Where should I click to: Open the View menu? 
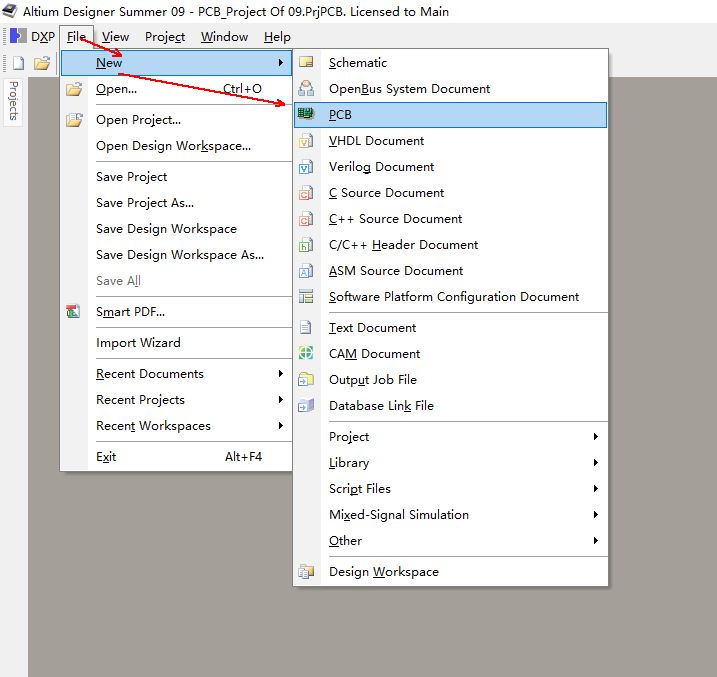click(115, 37)
